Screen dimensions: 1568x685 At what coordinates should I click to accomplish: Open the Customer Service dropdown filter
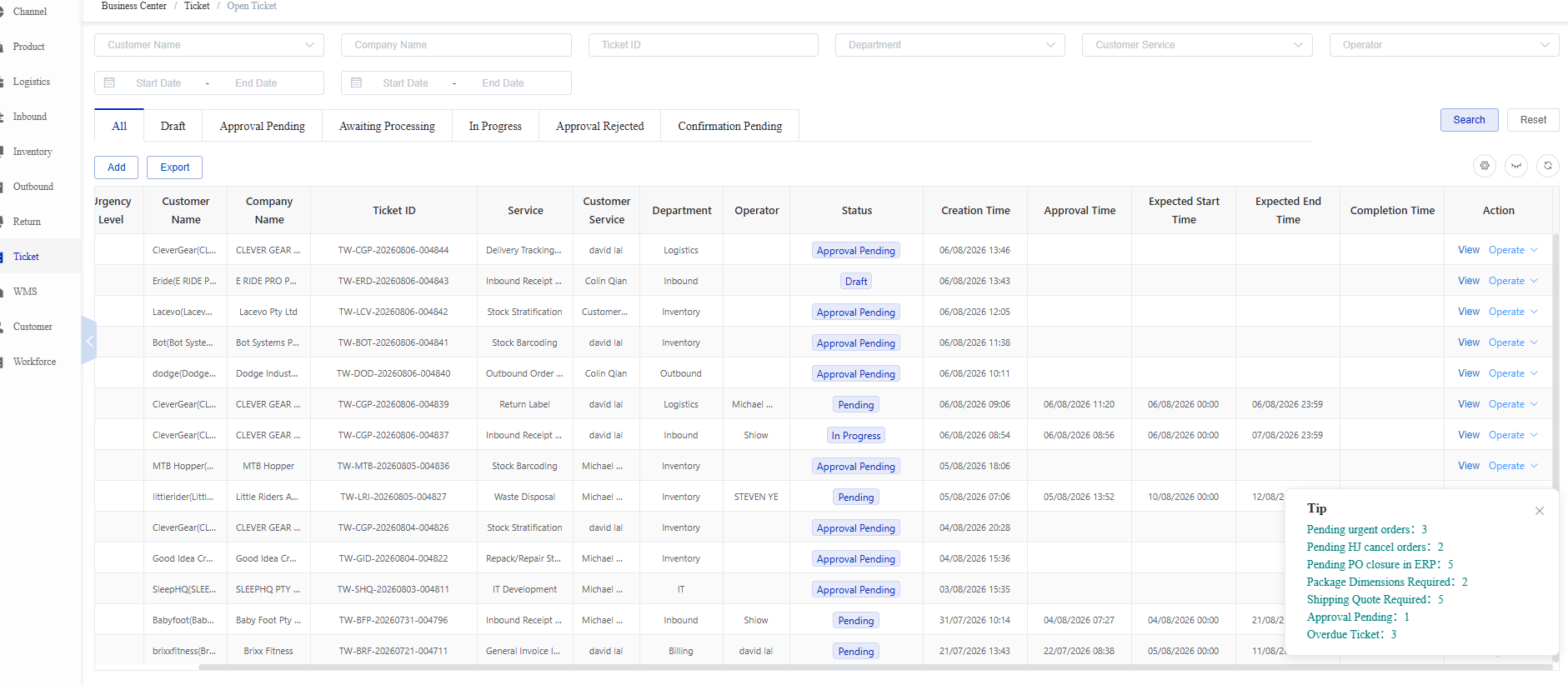[1197, 45]
